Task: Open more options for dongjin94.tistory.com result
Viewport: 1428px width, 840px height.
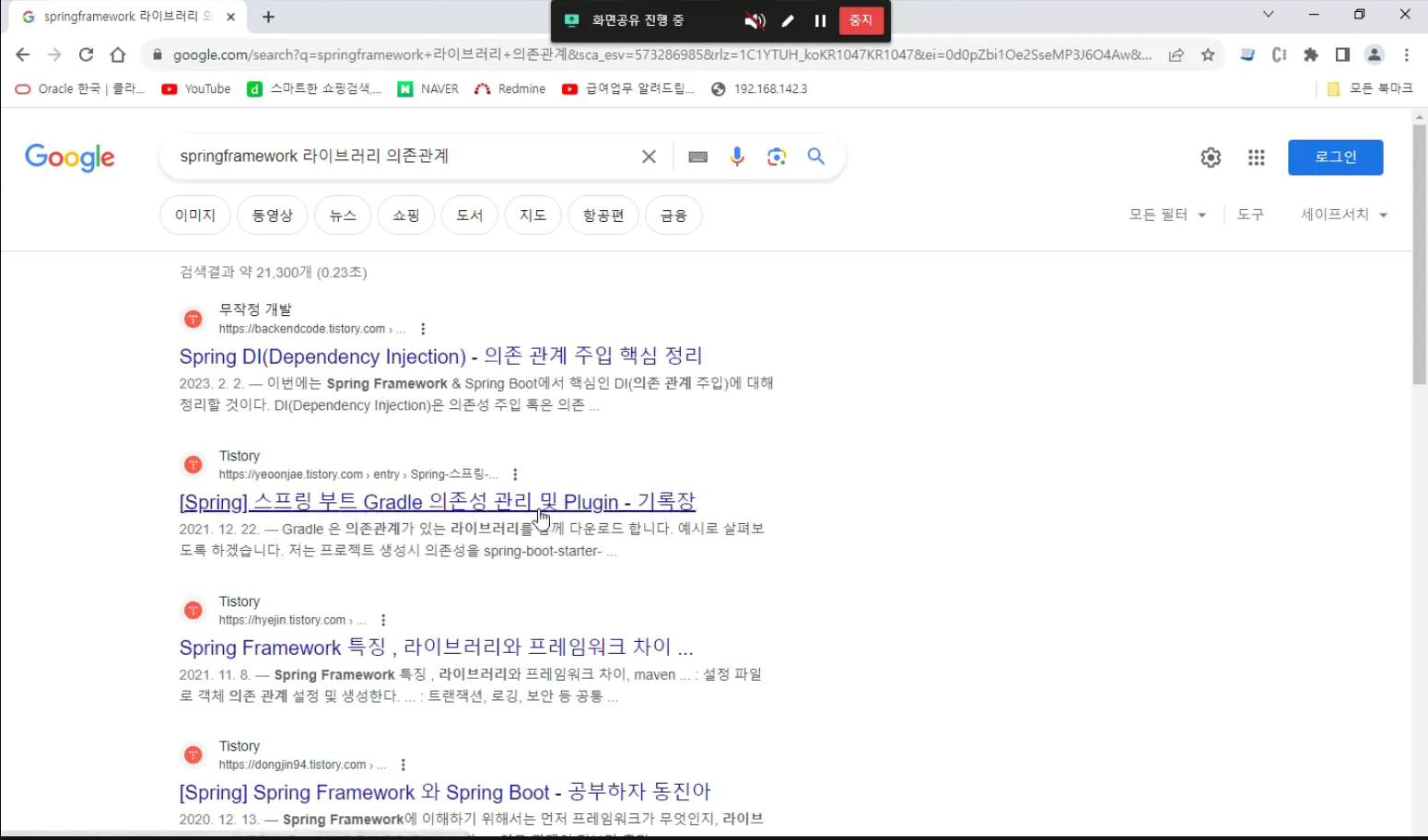Action: point(403,764)
